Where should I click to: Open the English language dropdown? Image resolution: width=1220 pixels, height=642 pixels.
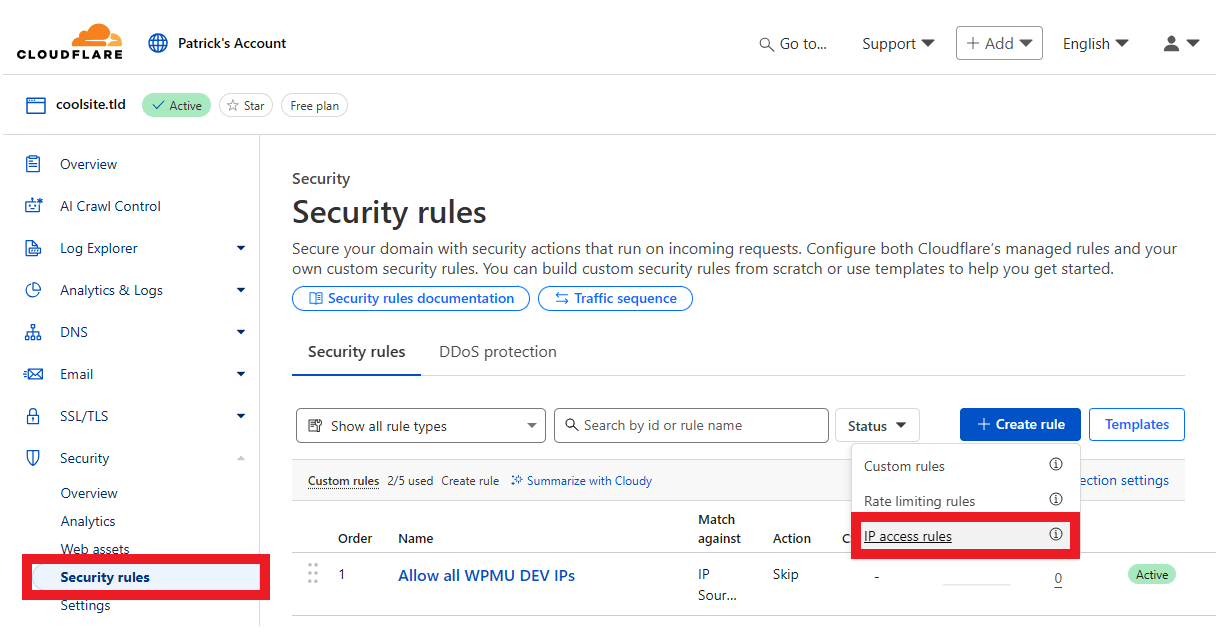(x=1095, y=43)
